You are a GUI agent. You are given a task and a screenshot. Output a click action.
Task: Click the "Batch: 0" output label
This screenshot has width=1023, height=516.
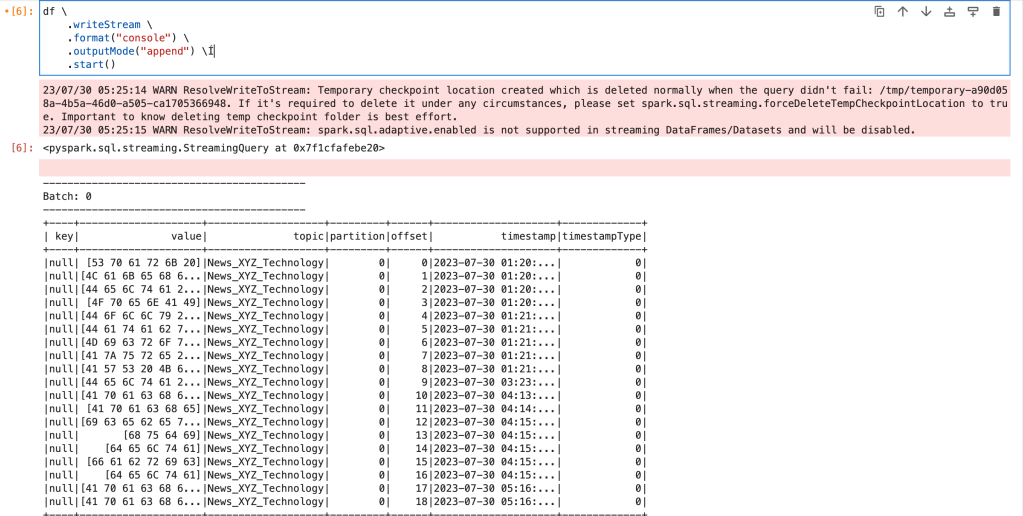click(67, 196)
